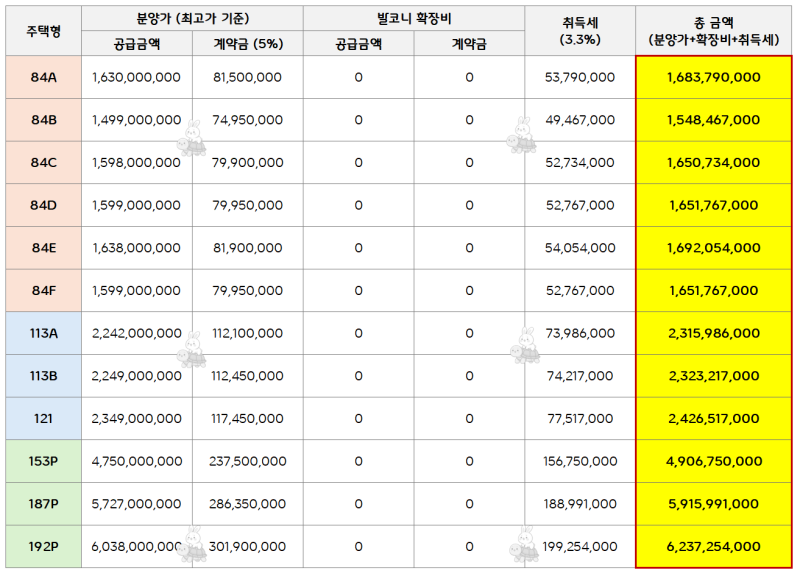Select 84E total amount 1,692,054,000

[714, 248]
